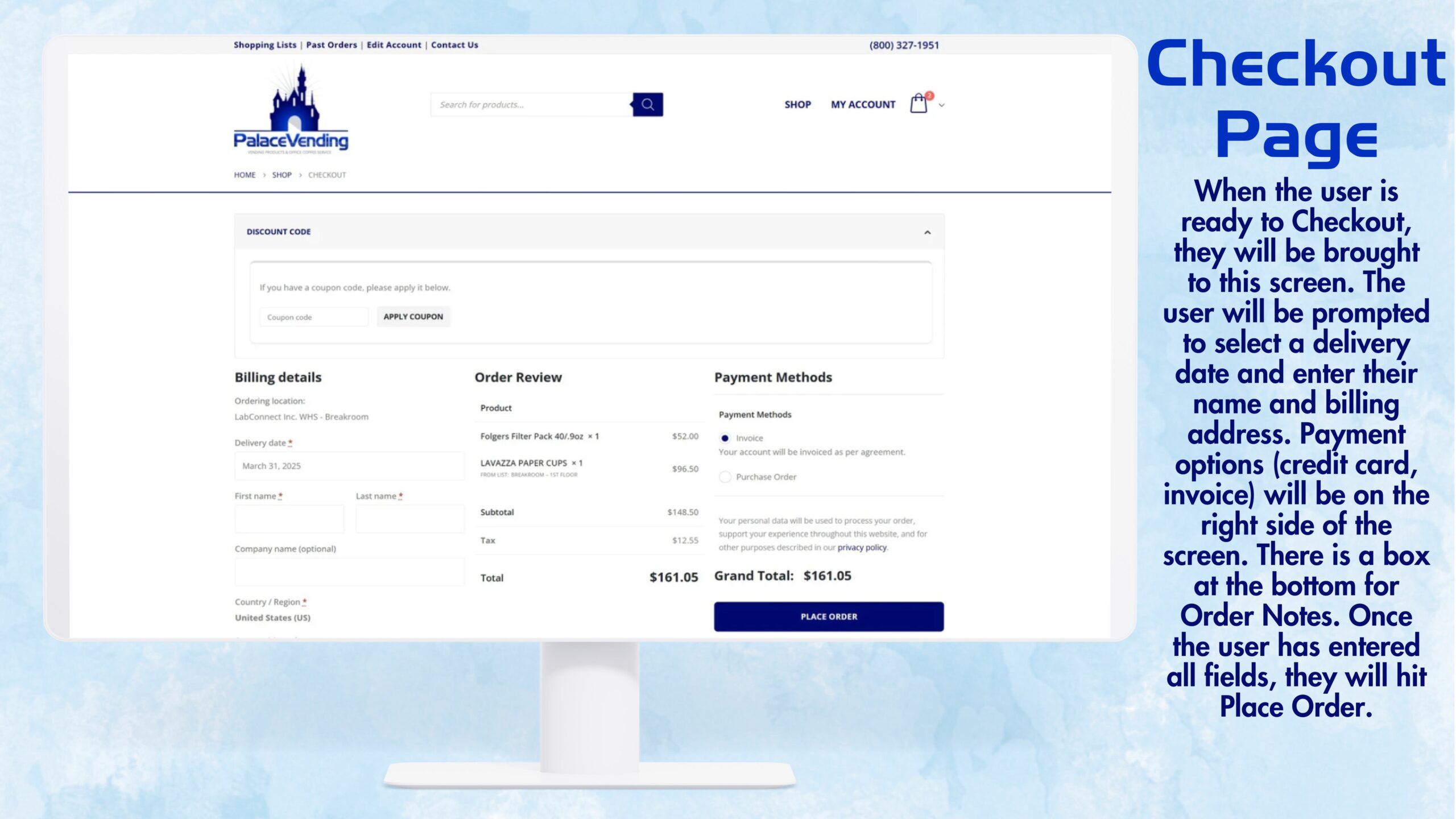Click the DISCOUNT CODE heading
This screenshot has width=1456, height=819.
279,231
